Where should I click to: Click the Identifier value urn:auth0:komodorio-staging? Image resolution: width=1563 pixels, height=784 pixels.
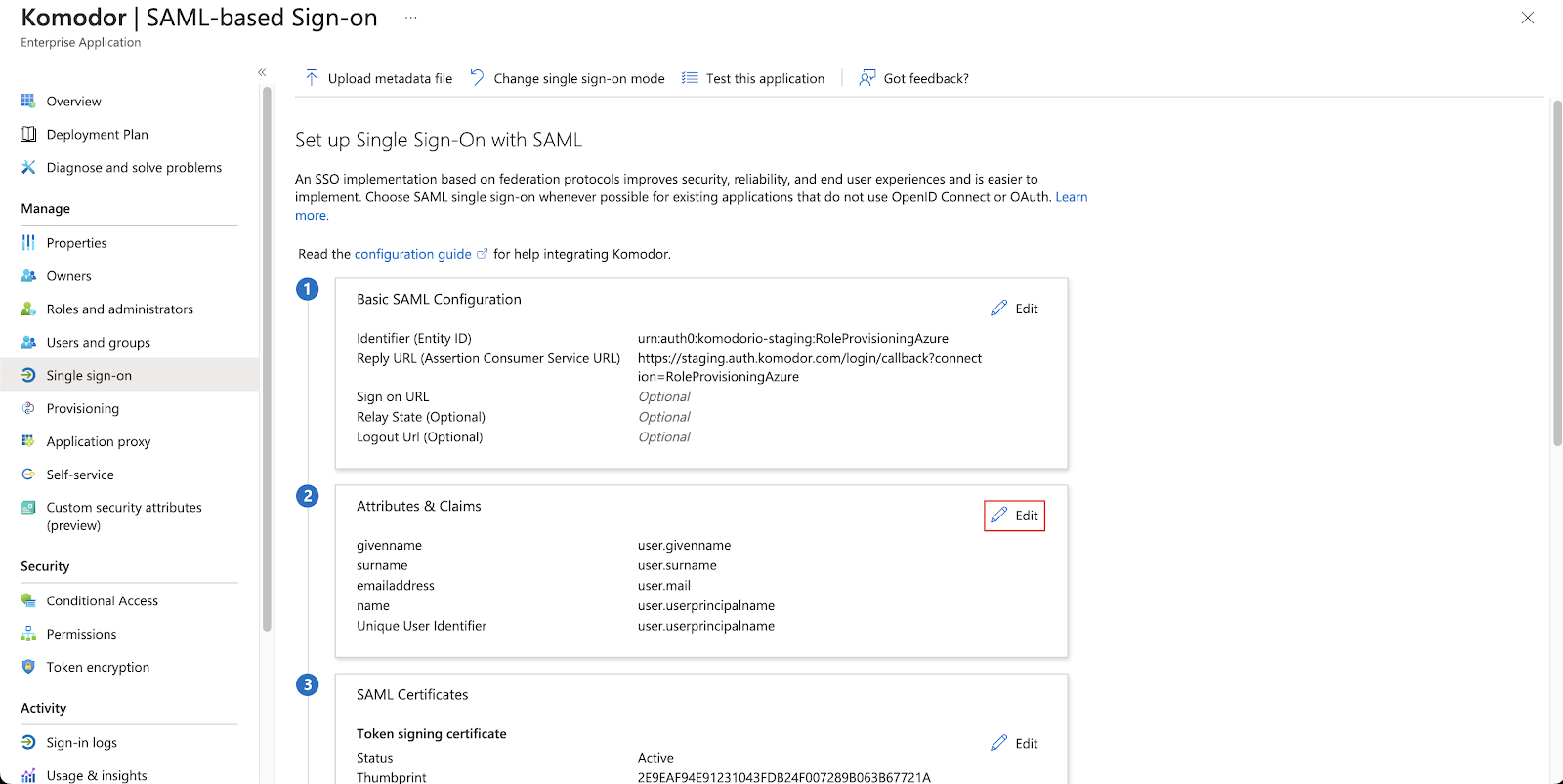point(792,339)
